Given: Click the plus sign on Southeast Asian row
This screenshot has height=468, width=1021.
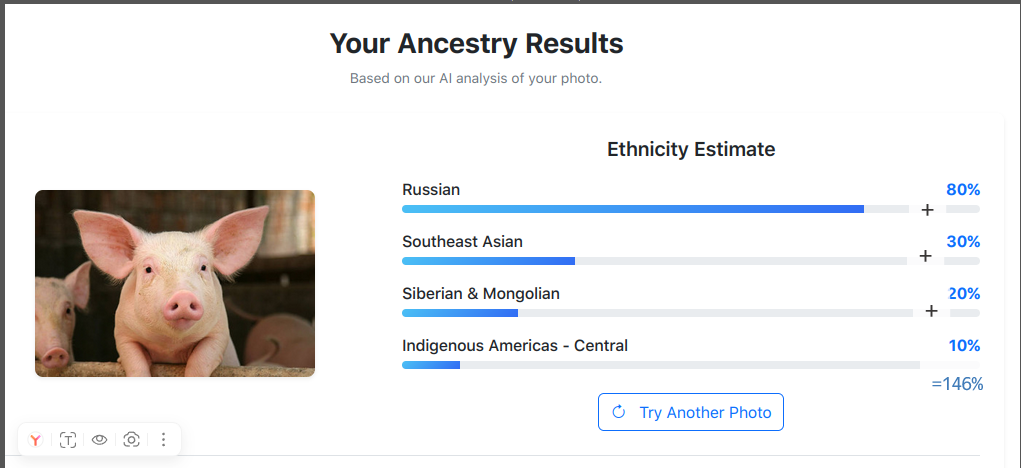Looking at the screenshot, I should pyautogui.click(x=925, y=256).
